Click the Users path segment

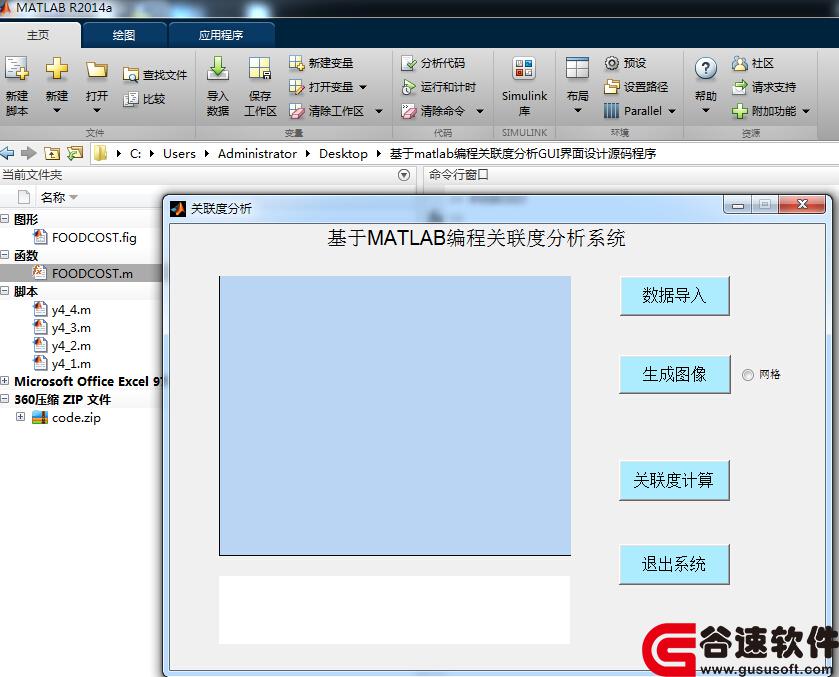179,154
